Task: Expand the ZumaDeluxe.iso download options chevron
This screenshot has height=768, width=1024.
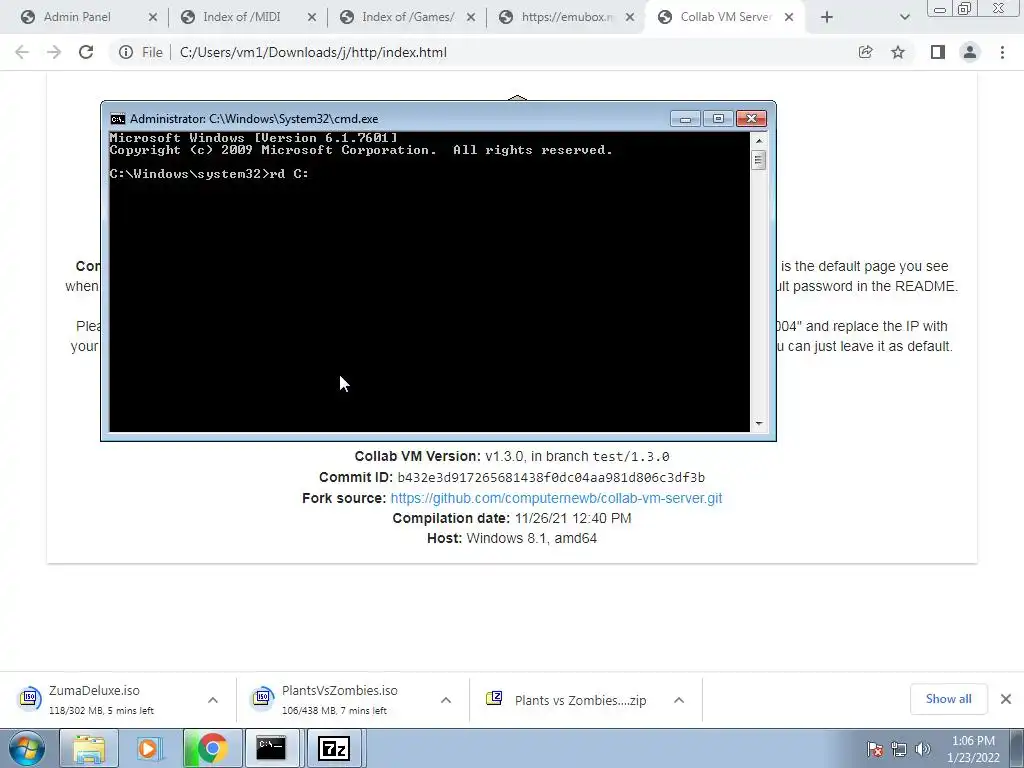Action: (x=213, y=700)
